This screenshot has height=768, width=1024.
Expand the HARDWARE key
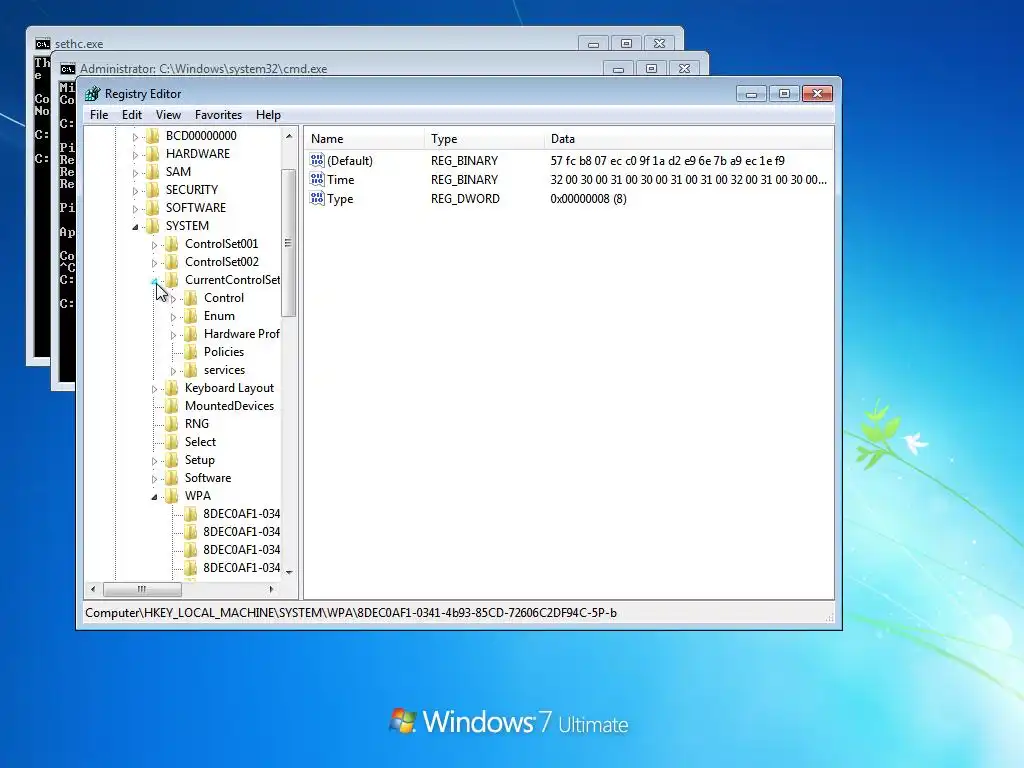pyautogui.click(x=135, y=155)
